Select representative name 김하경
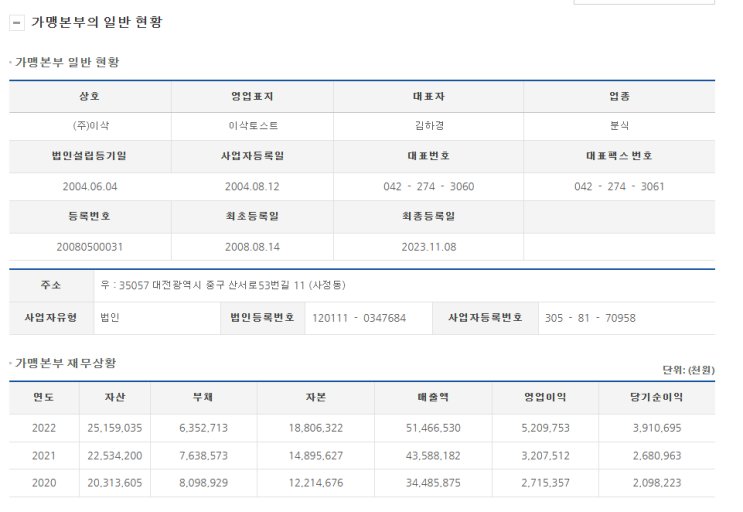The width and height of the screenshot is (743, 512). [x=429, y=126]
